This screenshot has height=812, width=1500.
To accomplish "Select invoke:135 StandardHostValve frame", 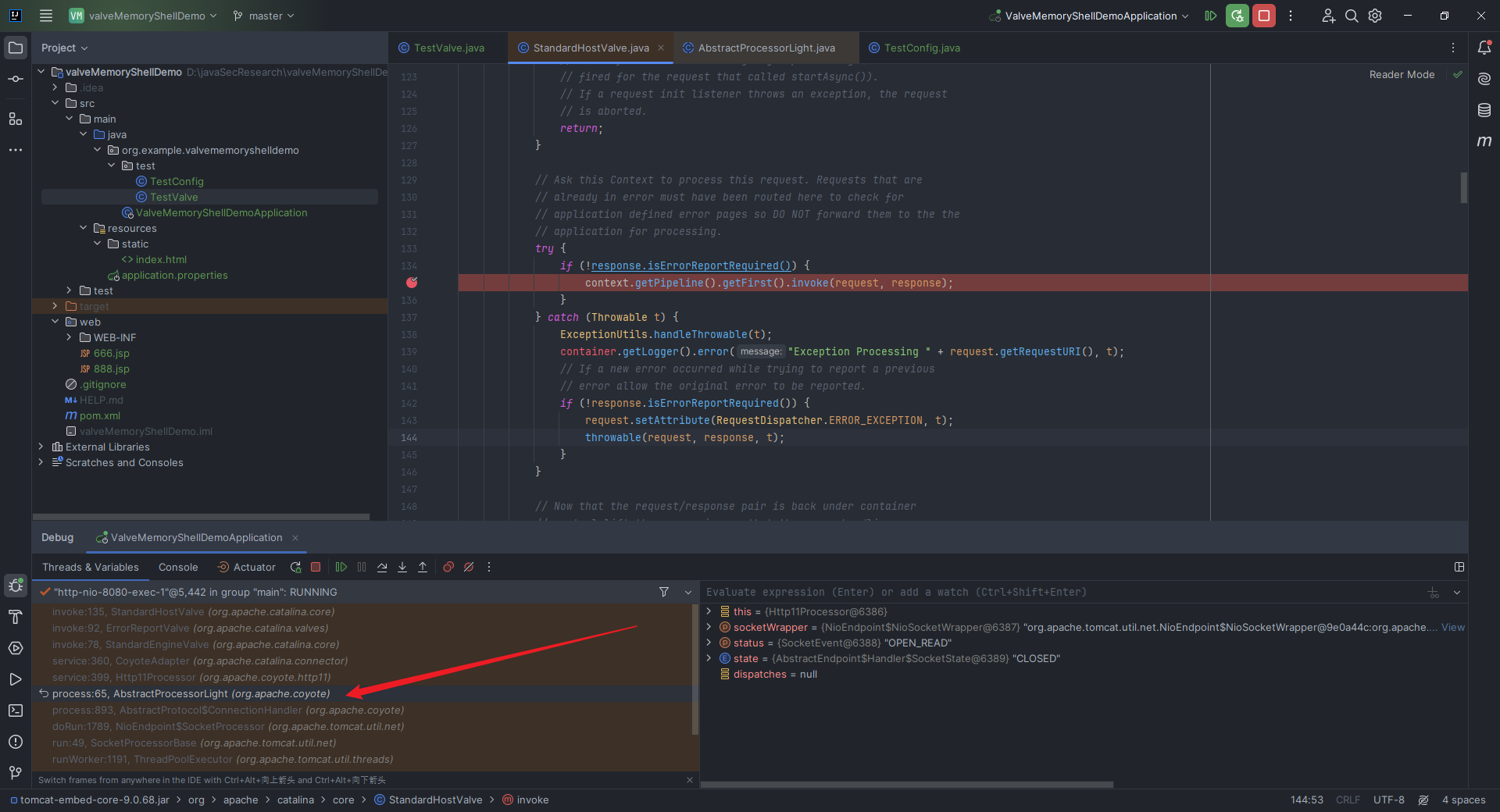I will [363, 612].
